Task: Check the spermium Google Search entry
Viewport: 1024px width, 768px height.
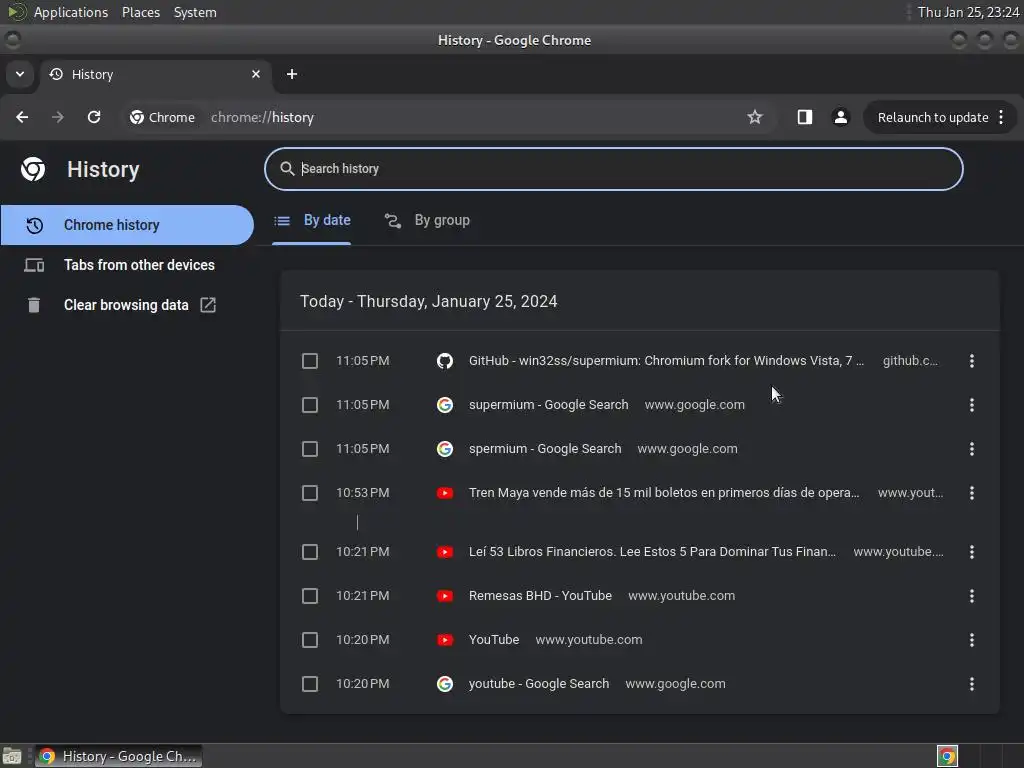Action: tap(310, 449)
